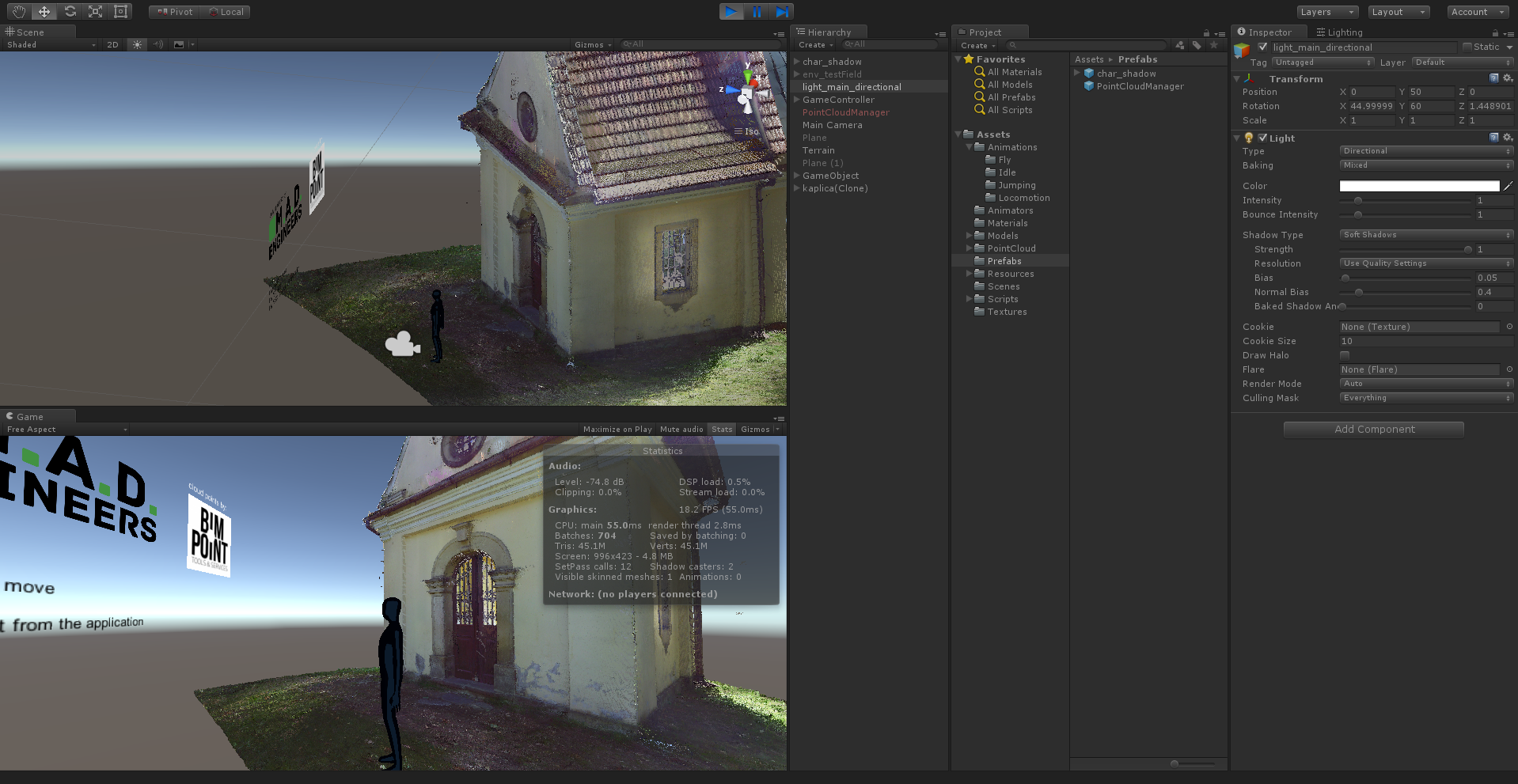
Task: Open the Layers dropdown
Action: [1326, 12]
